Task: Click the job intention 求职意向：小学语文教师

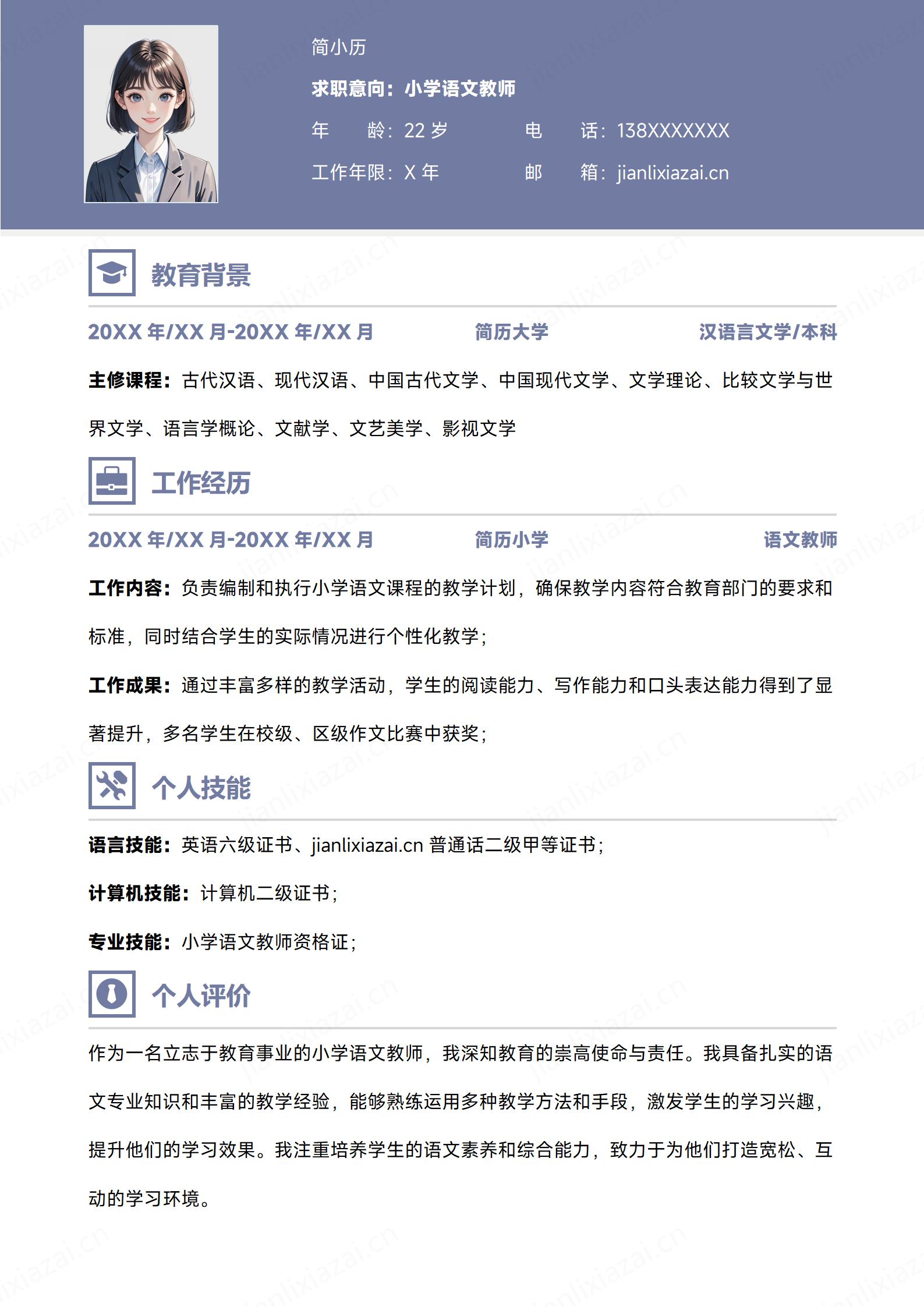Action: (x=413, y=88)
